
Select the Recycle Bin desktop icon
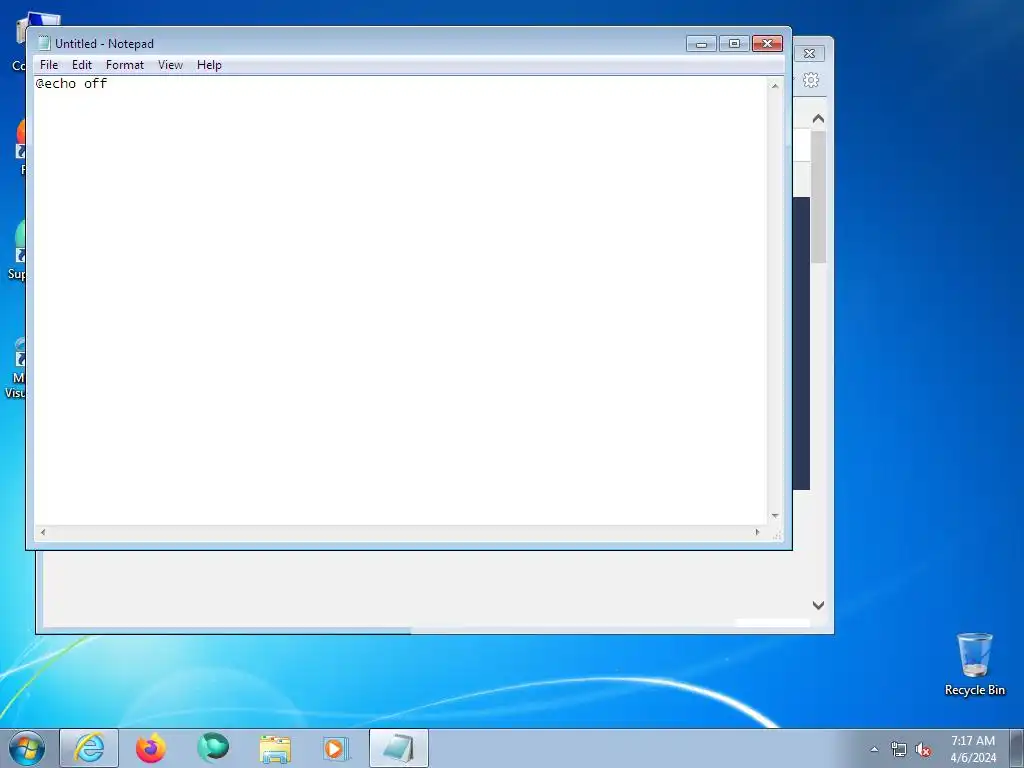(974, 665)
